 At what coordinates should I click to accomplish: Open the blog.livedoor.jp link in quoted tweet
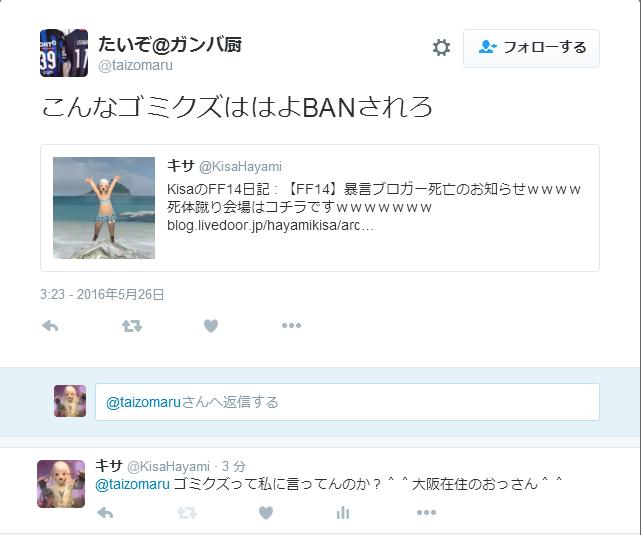point(270,225)
